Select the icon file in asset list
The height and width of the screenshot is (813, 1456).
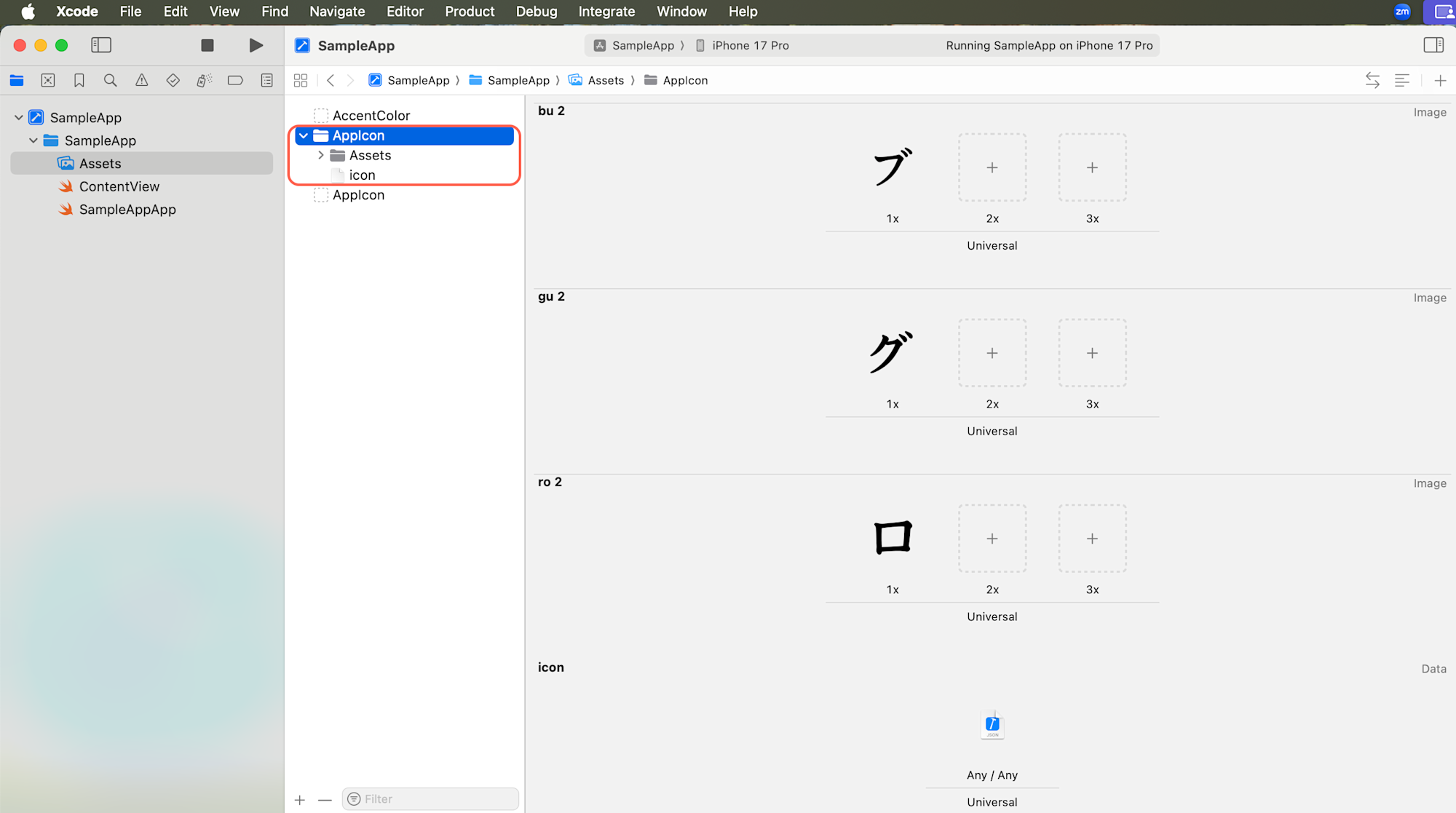363,175
